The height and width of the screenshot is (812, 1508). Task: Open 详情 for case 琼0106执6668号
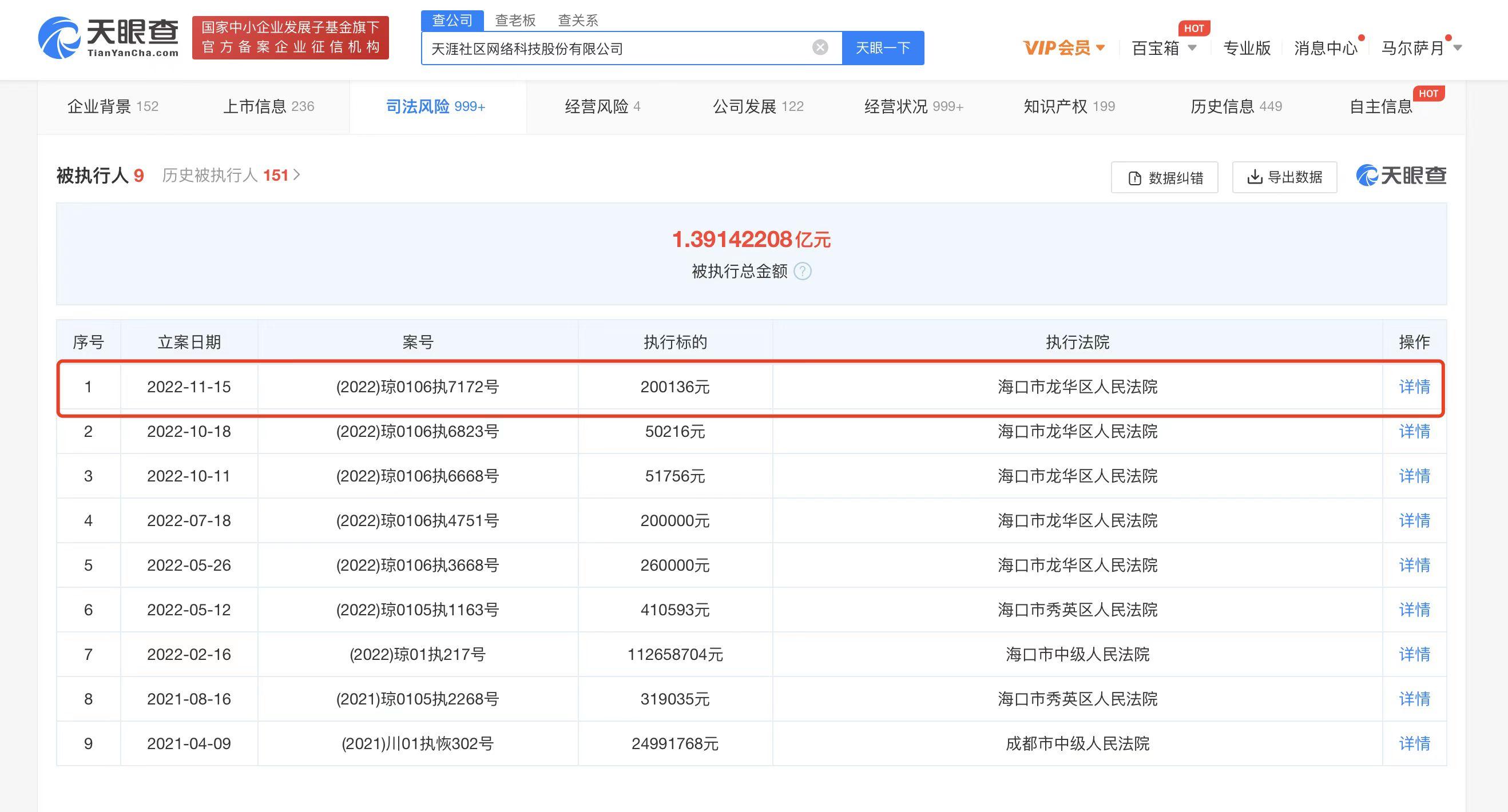point(1414,476)
